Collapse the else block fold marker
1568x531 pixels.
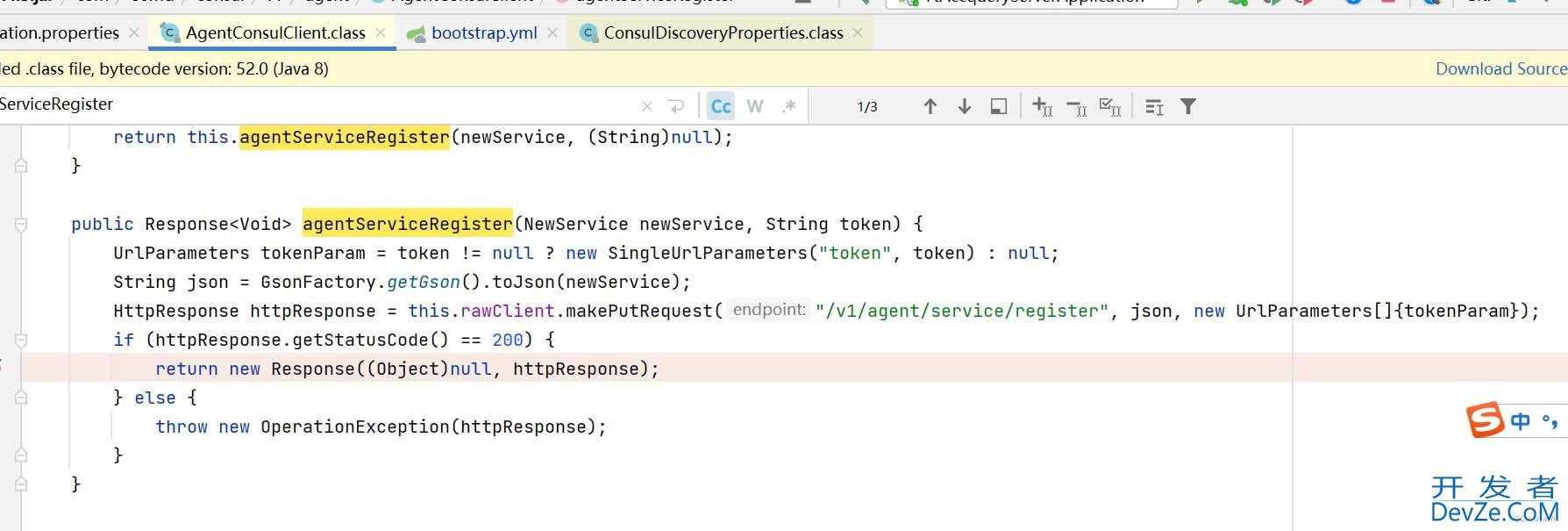pyautogui.click(x=21, y=398)
